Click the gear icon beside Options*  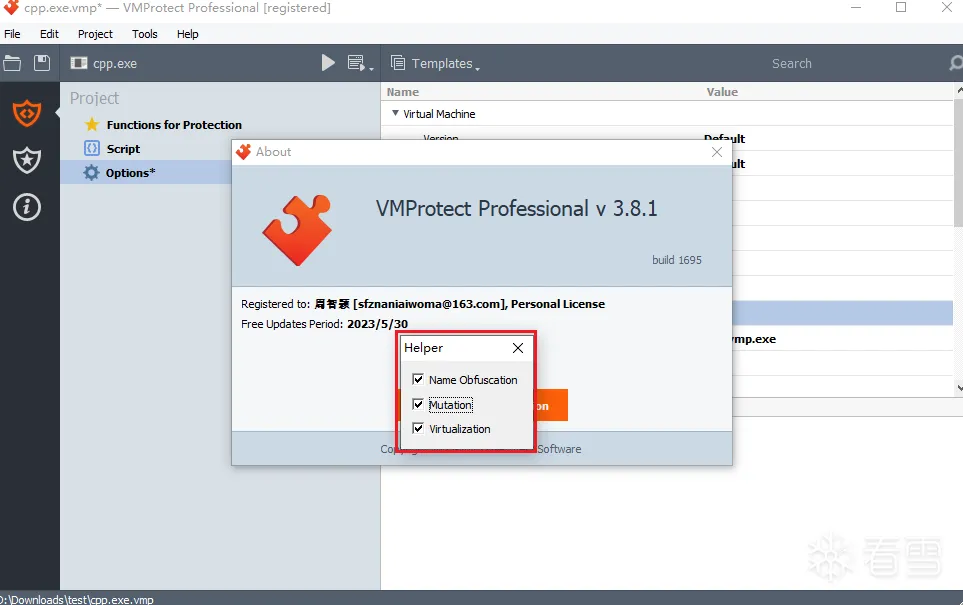pos(92,173)
